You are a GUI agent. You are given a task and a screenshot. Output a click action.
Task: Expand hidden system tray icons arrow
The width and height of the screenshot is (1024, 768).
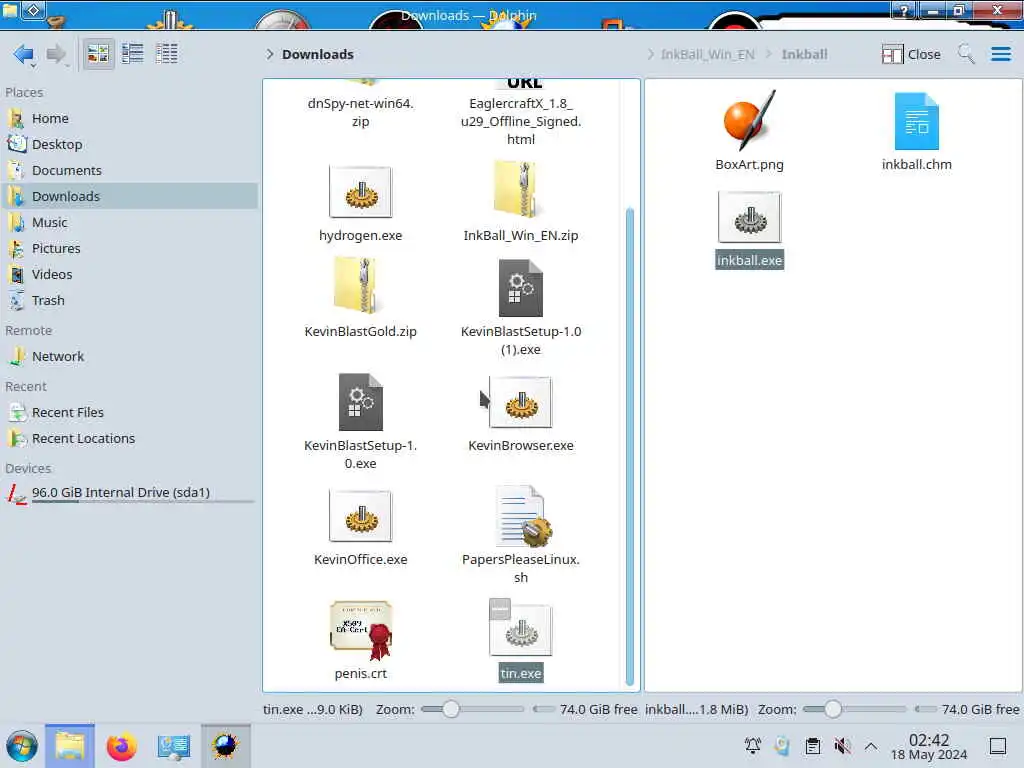(871, 746)
